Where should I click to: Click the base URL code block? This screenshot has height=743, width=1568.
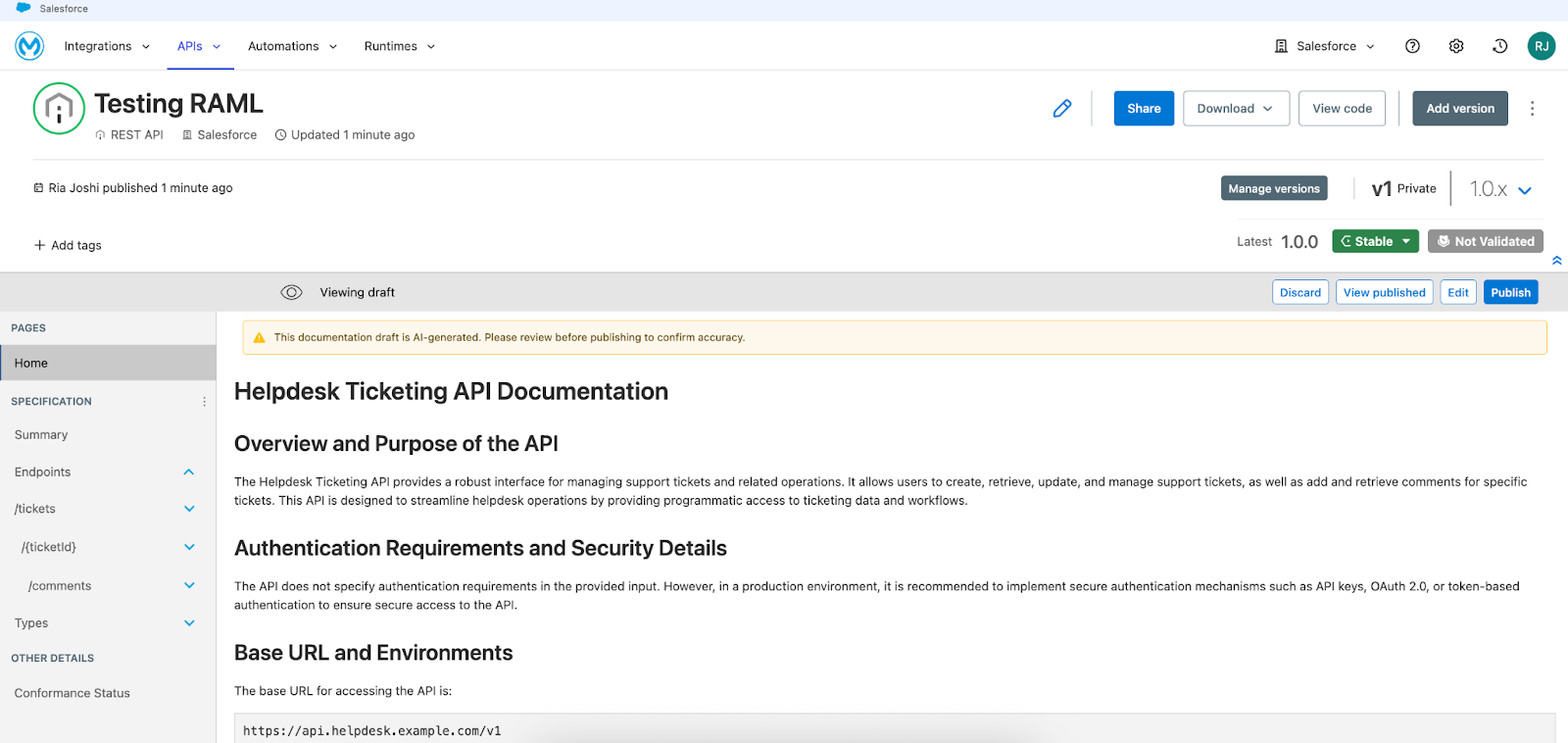(x=894, y=728)
